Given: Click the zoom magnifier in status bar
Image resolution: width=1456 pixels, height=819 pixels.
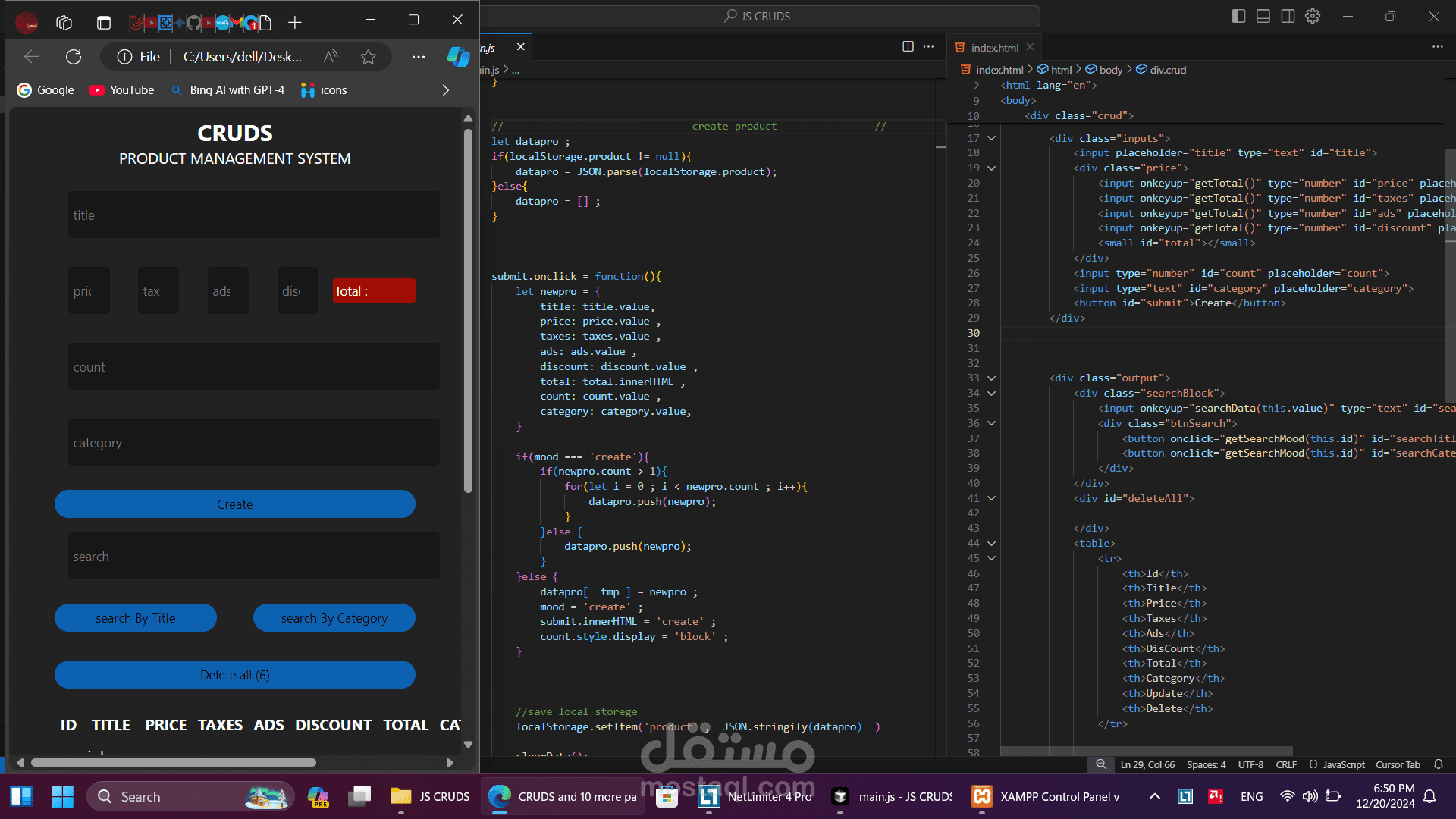Looking at the screenshot, I should [1101, 764].
